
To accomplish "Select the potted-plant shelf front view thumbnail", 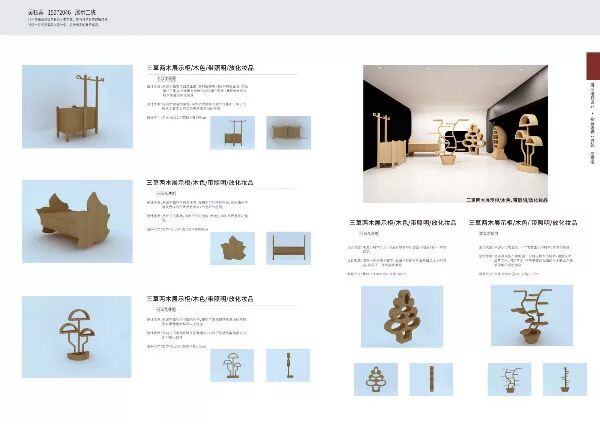I will pyautogui.click(x=509, y=379).
